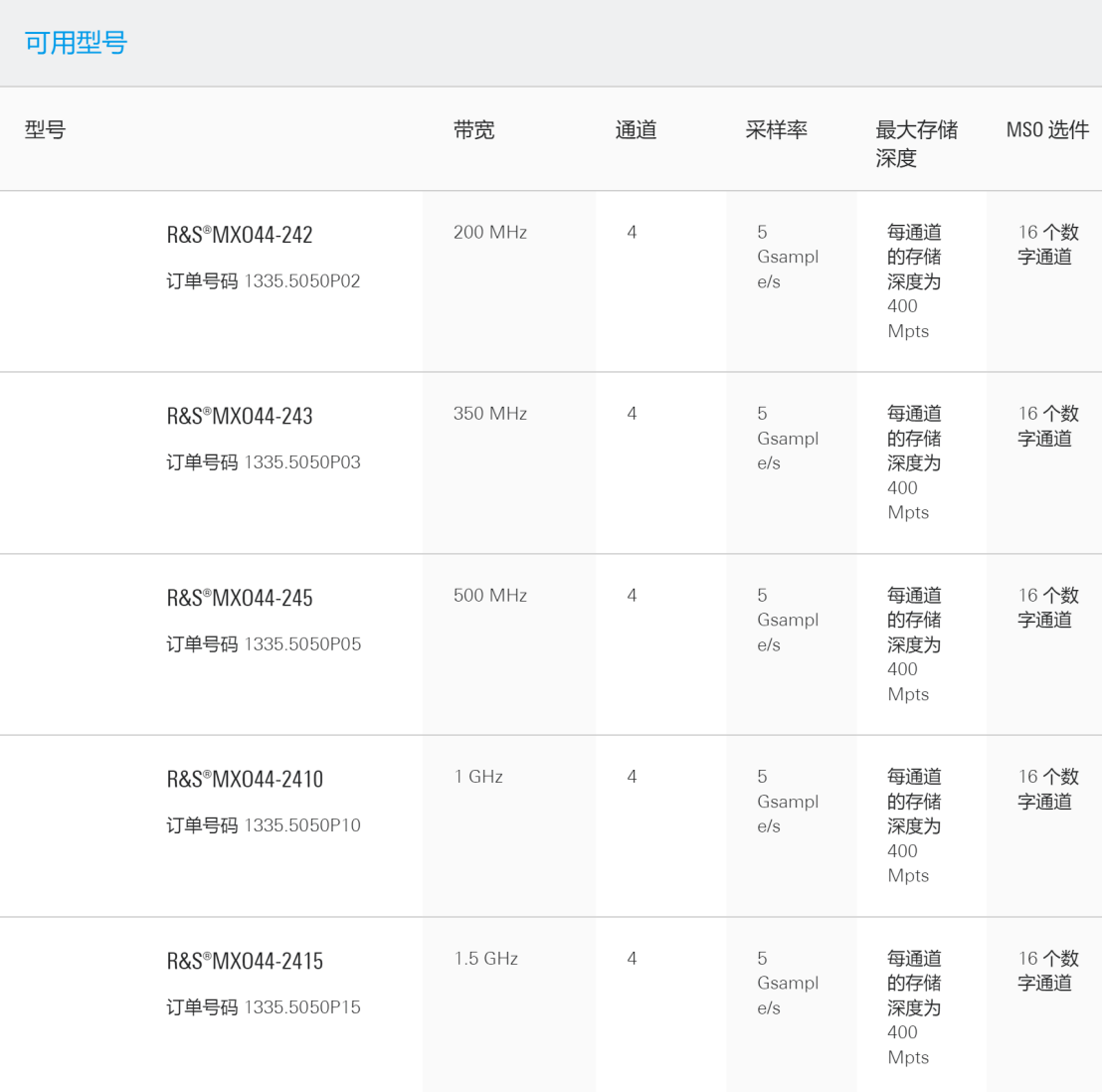Click 16 个数字通道 in the MXO44-2410 row
This screenshot has width=1102, height=1092.
[x=1048, y=789]
